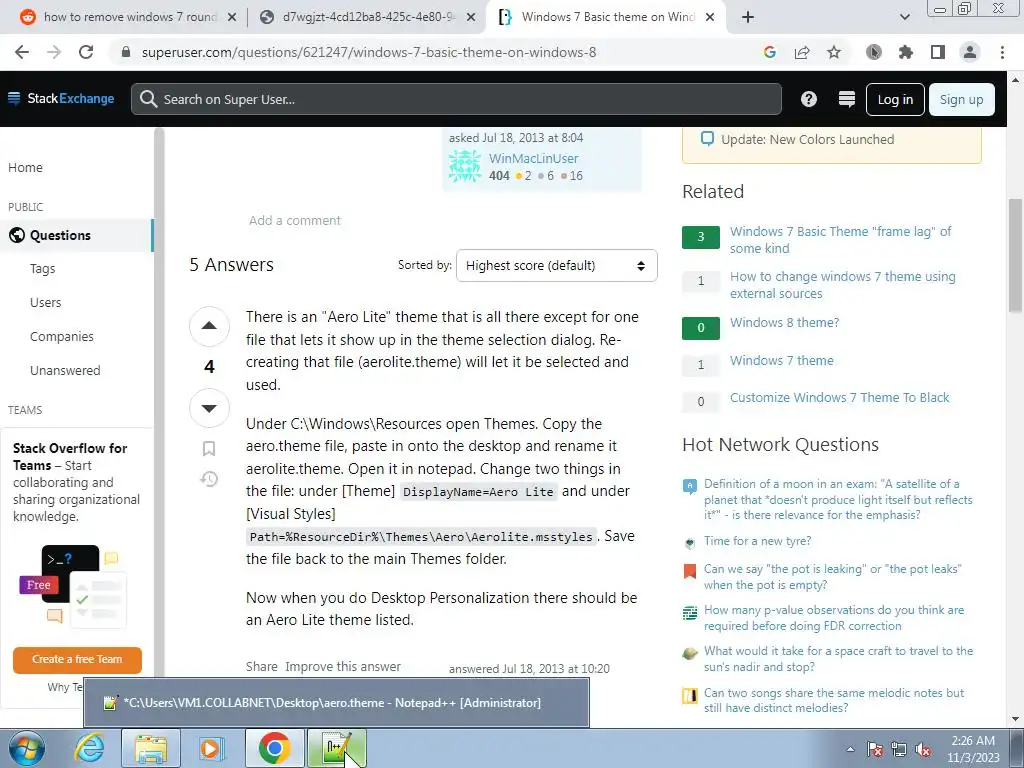The width and height of the screenshot is (1024, 768).
Task: Click the Sign up button
Action: [961, 99]
